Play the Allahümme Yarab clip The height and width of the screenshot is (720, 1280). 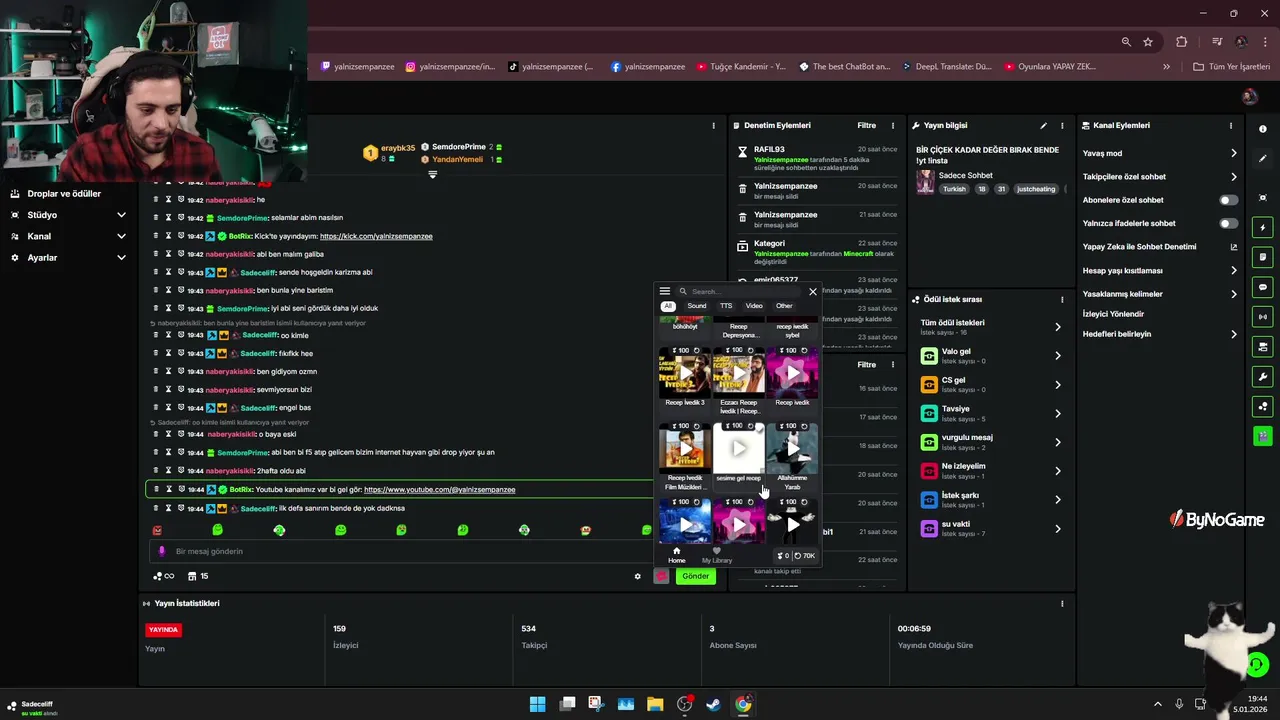[x=792, y=448]
